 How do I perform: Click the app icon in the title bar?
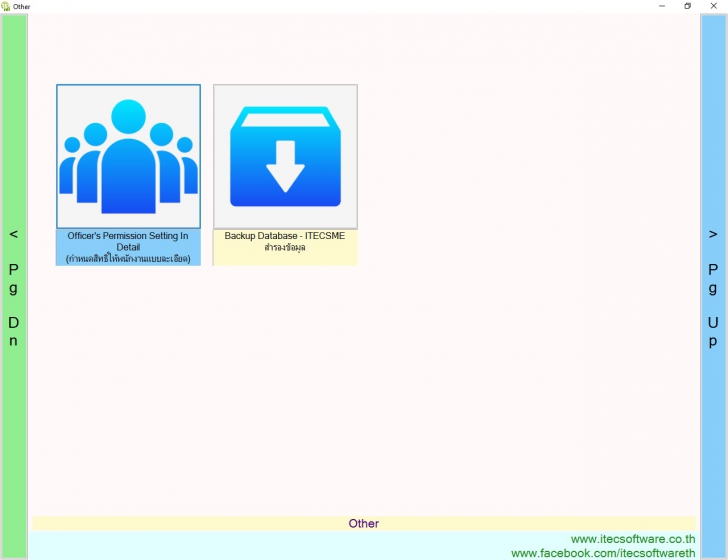click(6, 6)
